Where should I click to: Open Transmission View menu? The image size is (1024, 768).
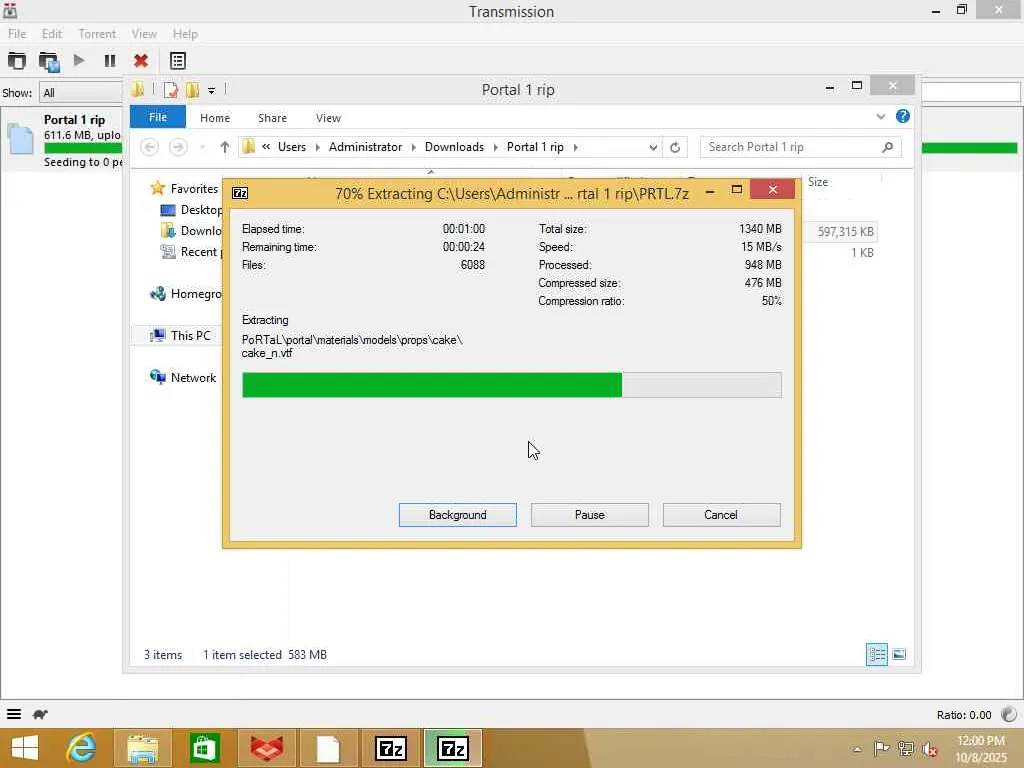click(144, 34)
